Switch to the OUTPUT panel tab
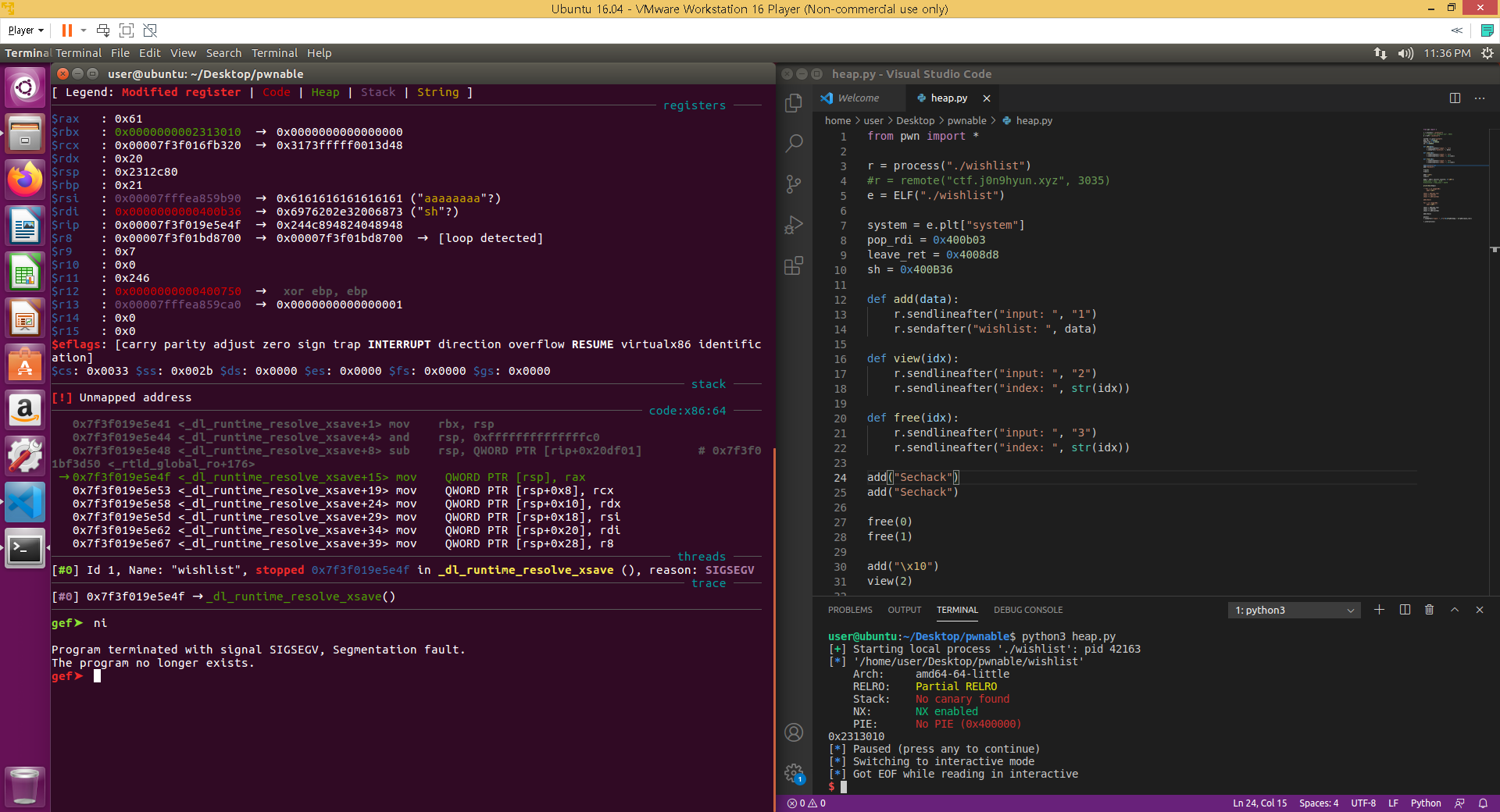Image resolution: width=1500 pixels, height=812 pixels. [x=905, y=610]
